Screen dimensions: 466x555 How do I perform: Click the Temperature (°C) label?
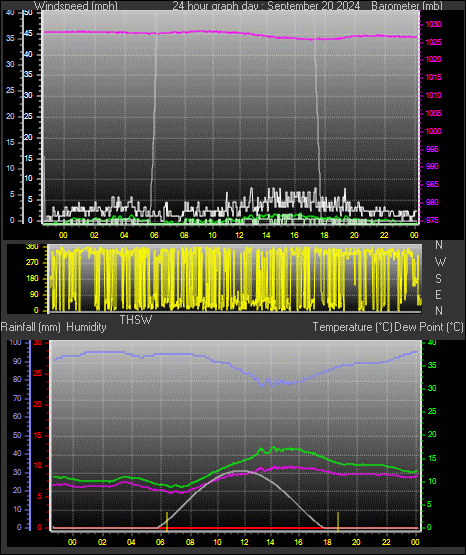click(x=352, y=327)
